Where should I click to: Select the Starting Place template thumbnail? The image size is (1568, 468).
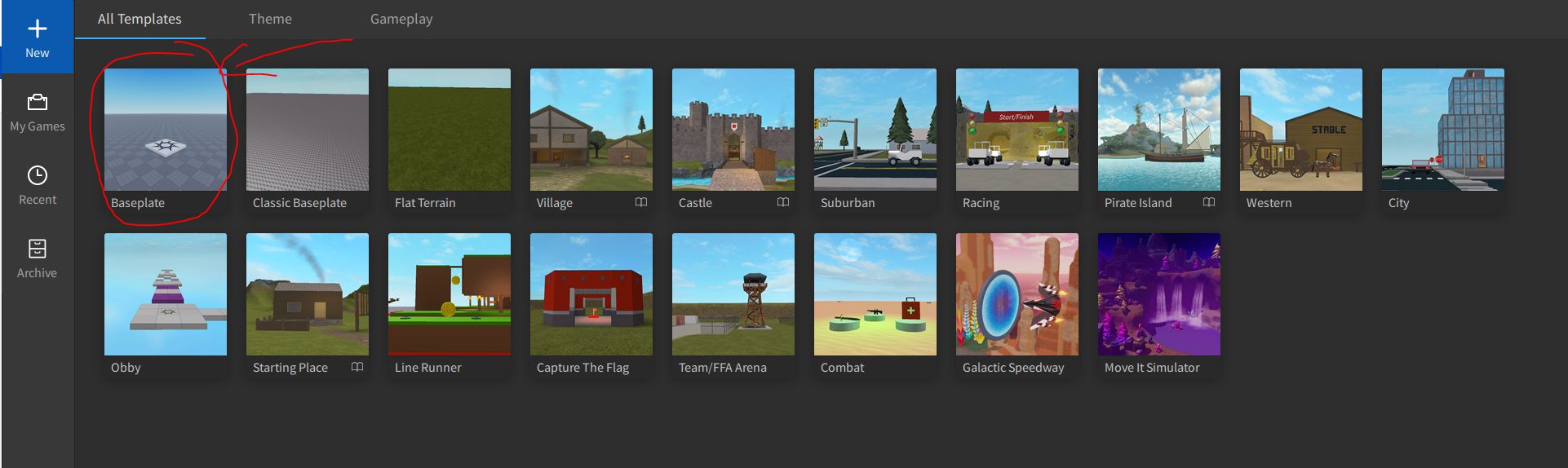click(308, 294)
